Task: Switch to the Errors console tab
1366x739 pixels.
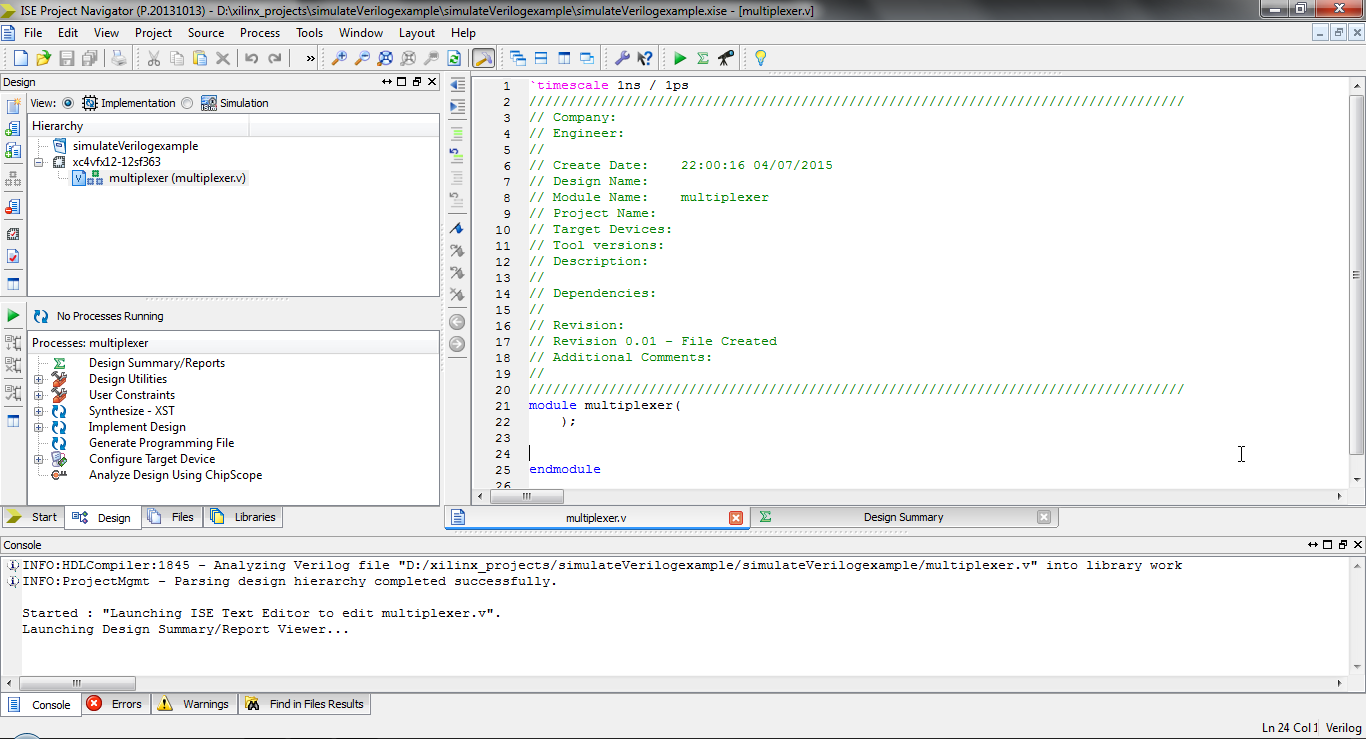Action: click(x=116, y=704)
